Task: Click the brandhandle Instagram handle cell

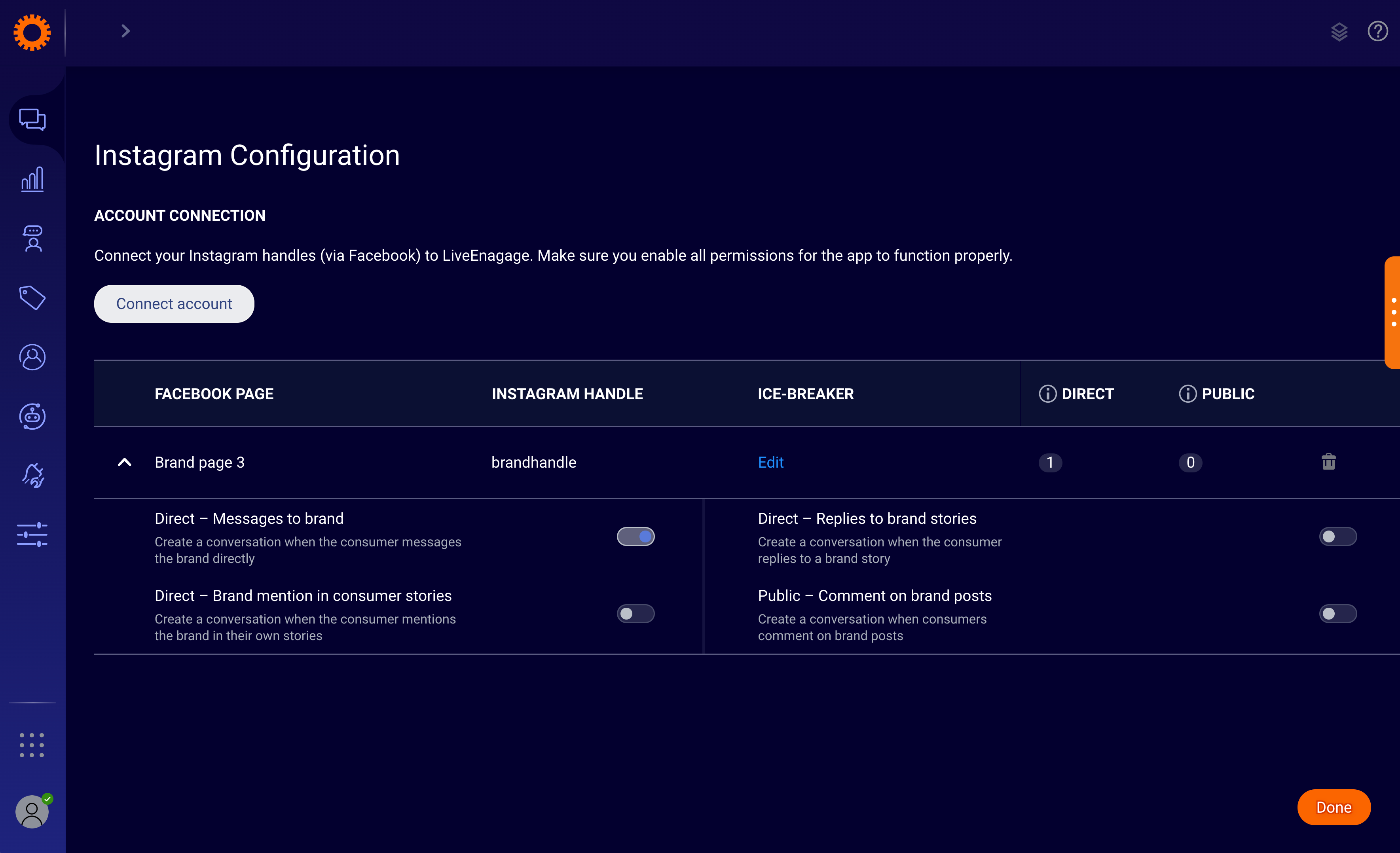Action: [533, 462]
